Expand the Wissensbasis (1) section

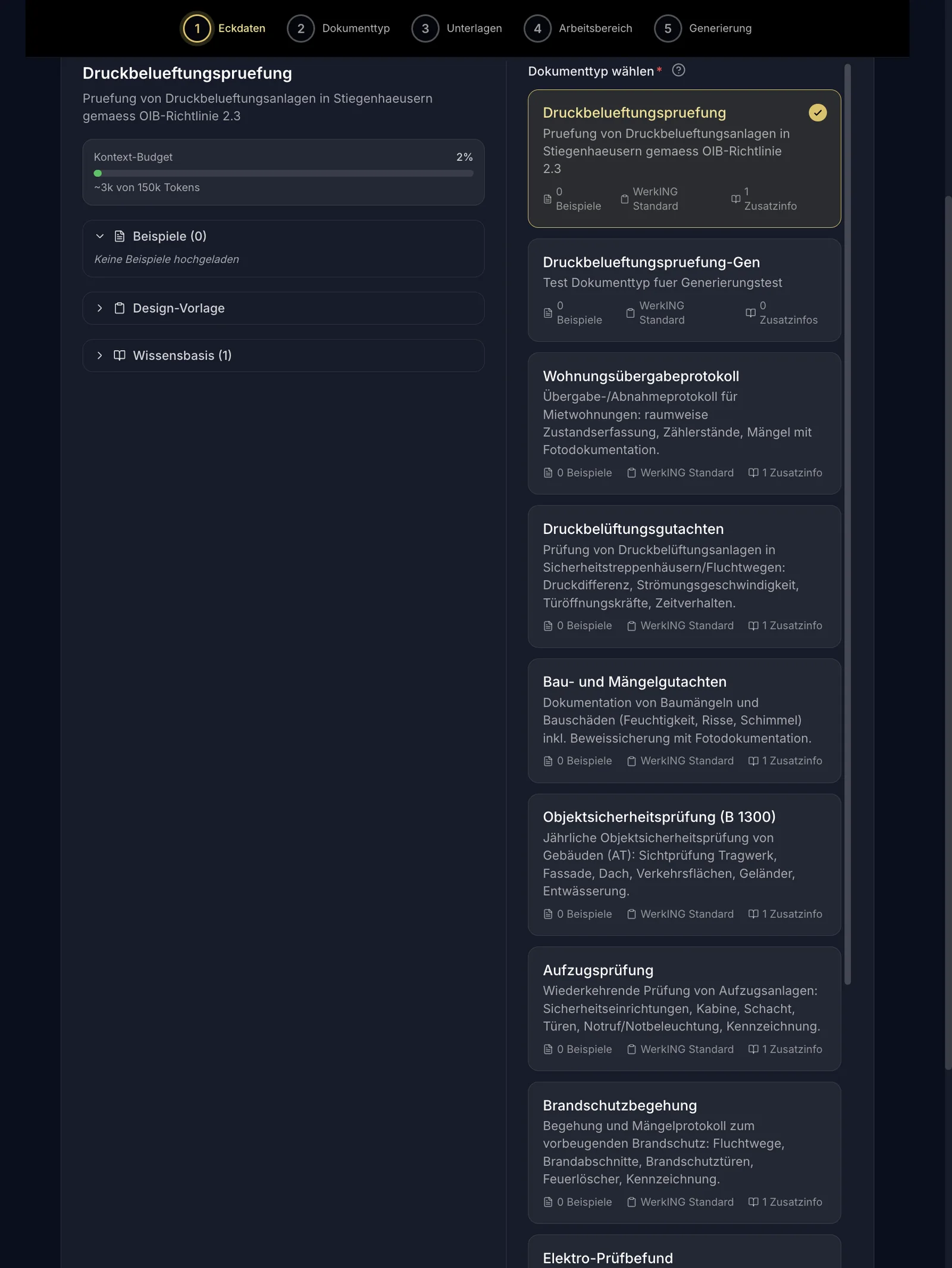pyautogui.click(x=283, y=355)
